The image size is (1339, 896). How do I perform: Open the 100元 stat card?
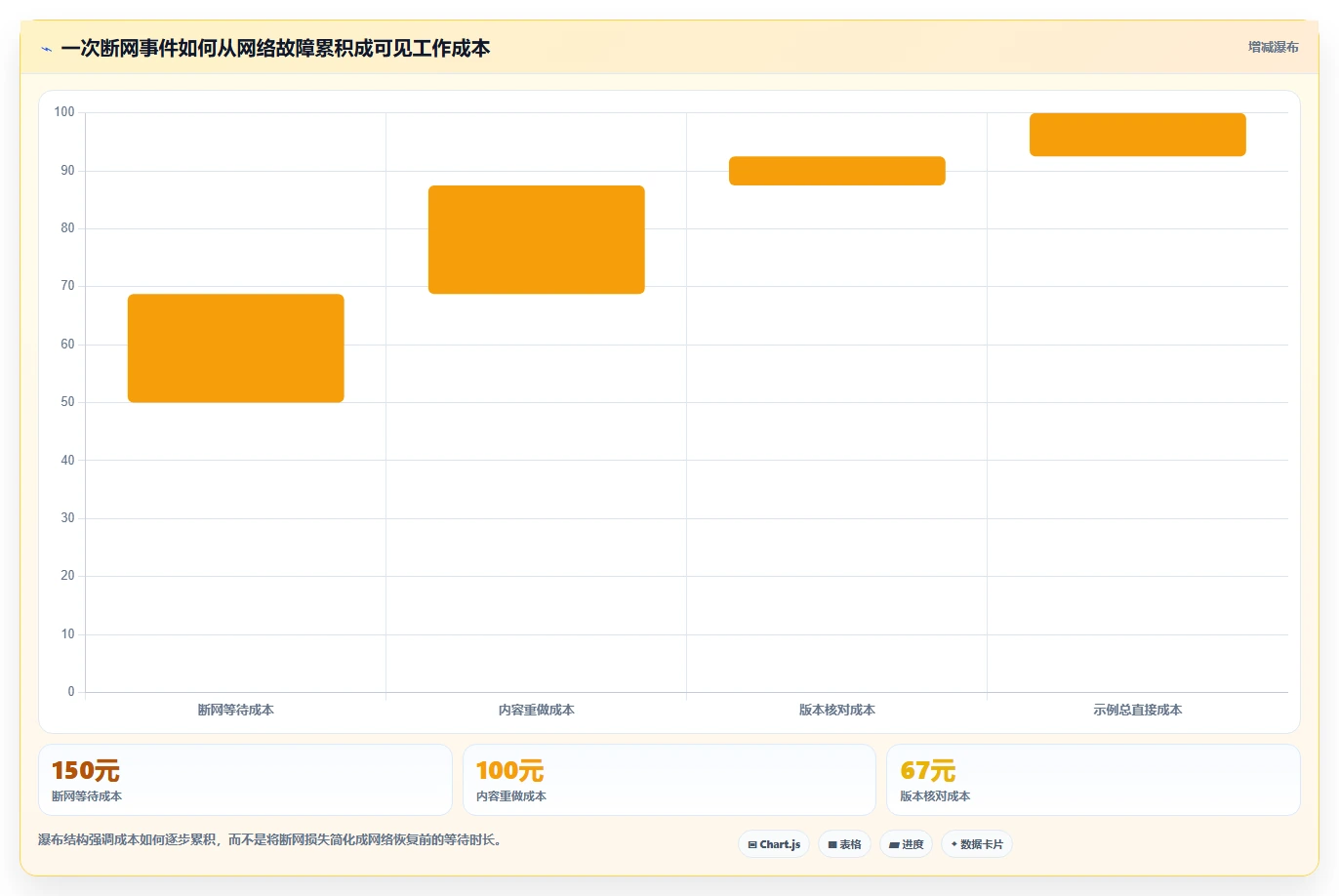point(669,780)
